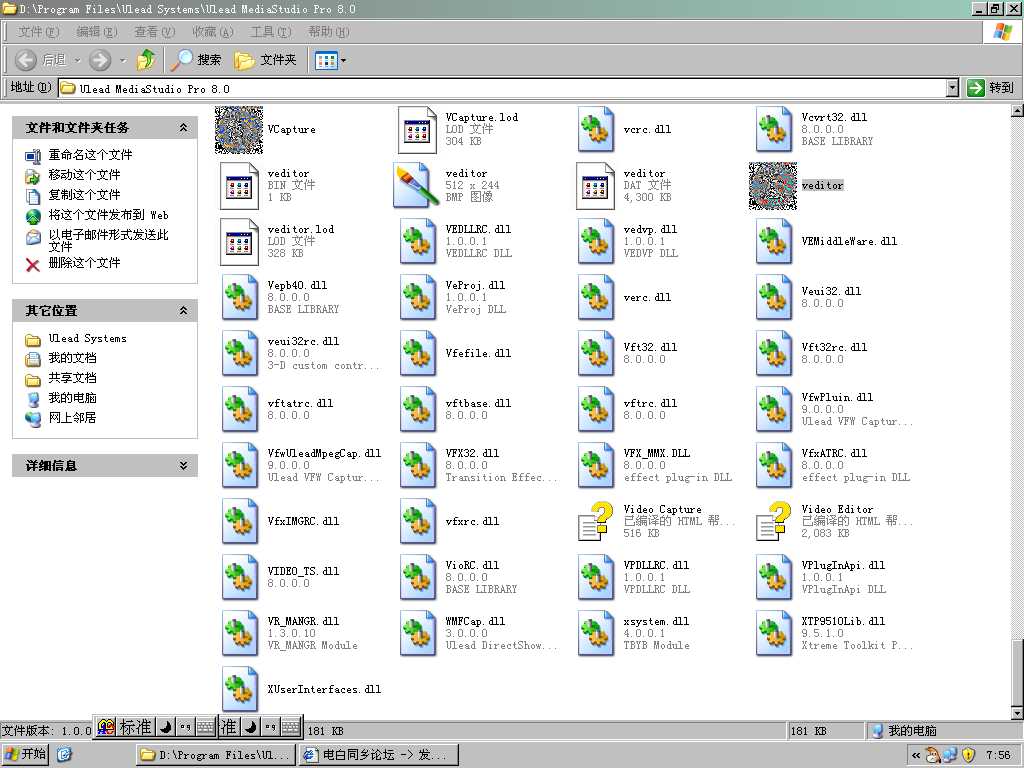Open the Views dropdown in toolbar

coord(331,60)
